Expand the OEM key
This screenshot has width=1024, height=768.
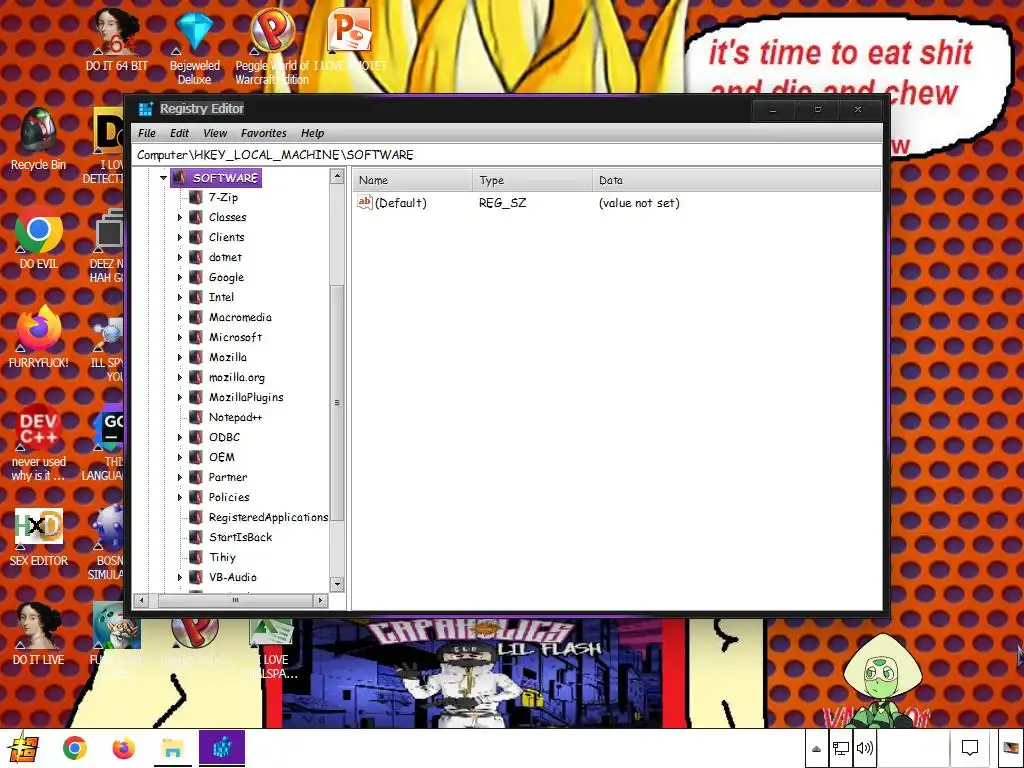(180, 458)
